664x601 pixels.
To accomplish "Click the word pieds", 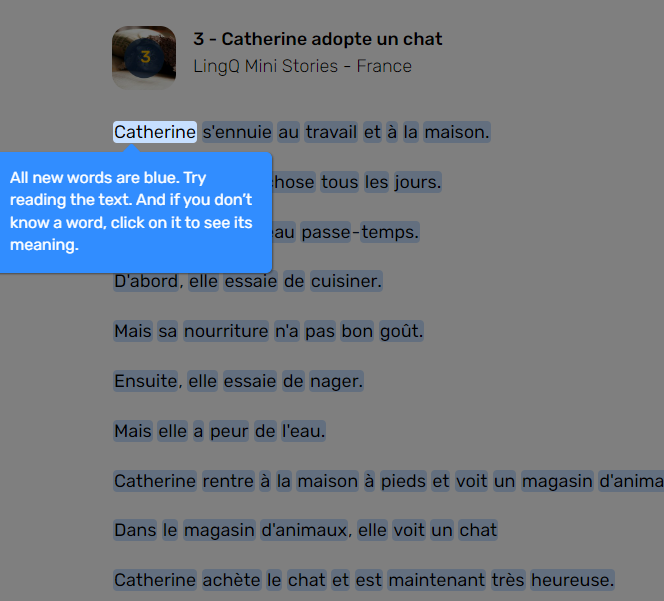I will (403, 481).
